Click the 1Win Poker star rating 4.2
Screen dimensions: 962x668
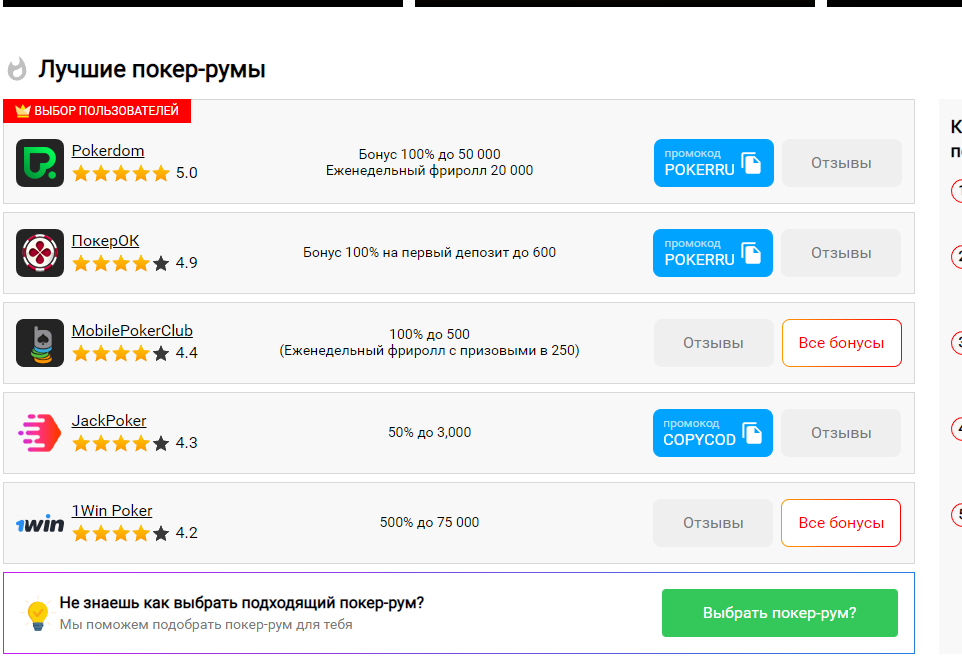click(134, 533)
